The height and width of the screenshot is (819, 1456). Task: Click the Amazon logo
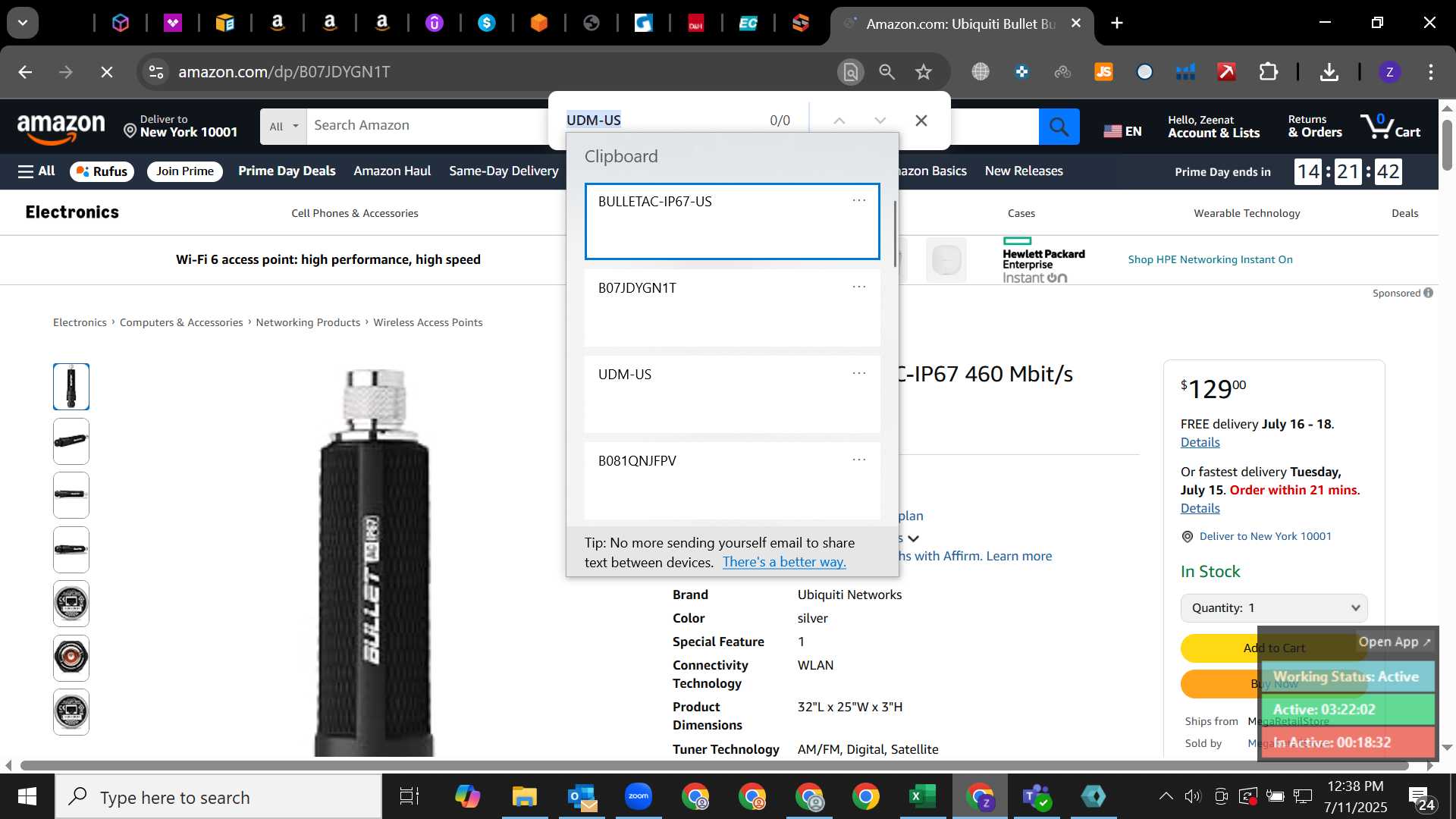pyautogui.click(x=61, y=127)
